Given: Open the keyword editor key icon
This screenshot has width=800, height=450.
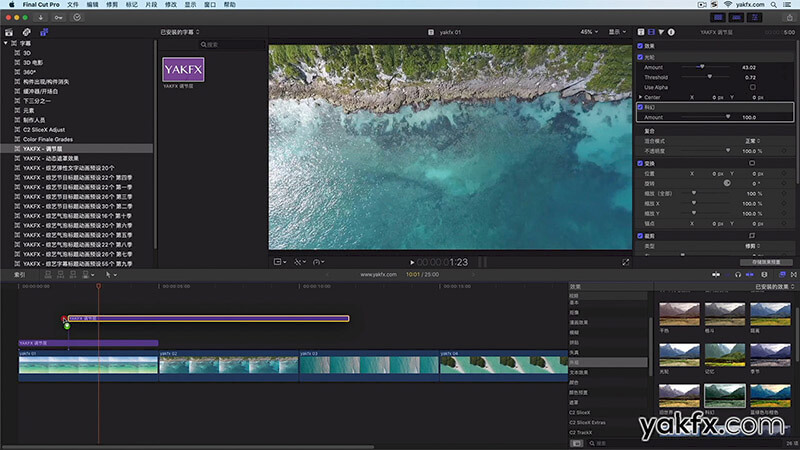Looking at the screenshot, I should (59, 17).
